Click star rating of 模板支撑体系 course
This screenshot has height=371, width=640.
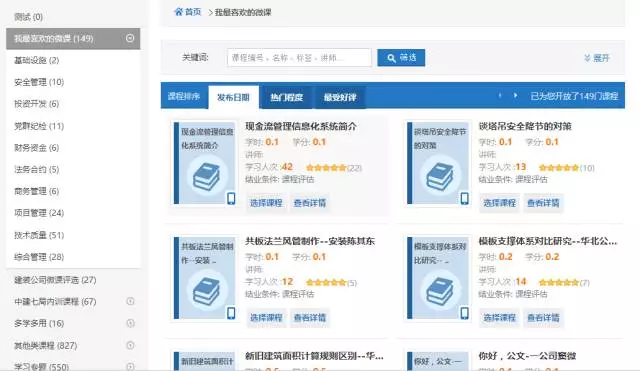pos(559,282)
